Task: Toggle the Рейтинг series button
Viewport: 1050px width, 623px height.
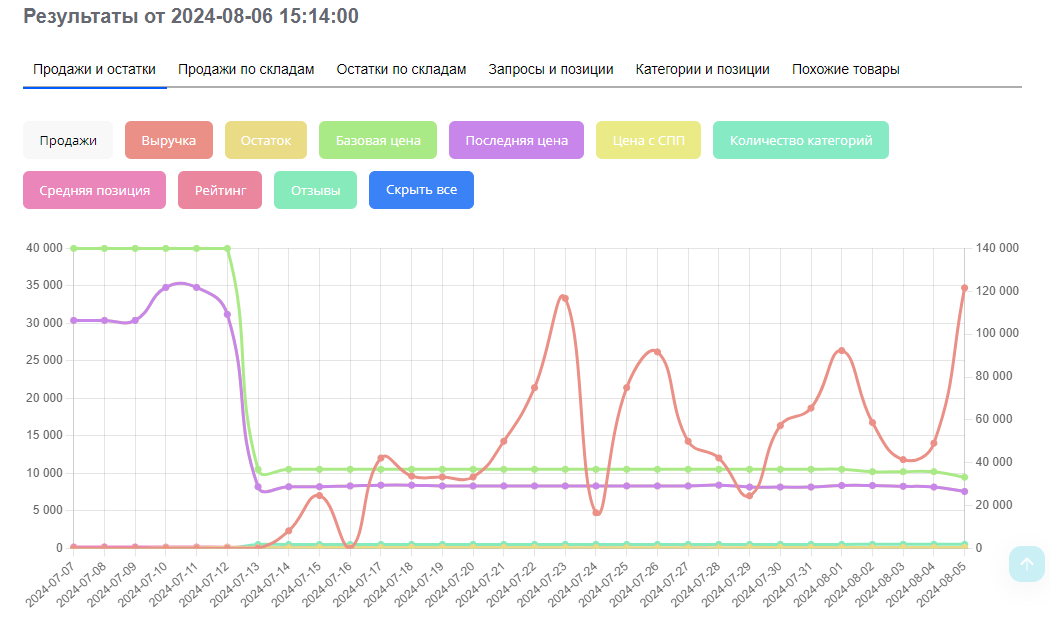Action: (220, 190)
